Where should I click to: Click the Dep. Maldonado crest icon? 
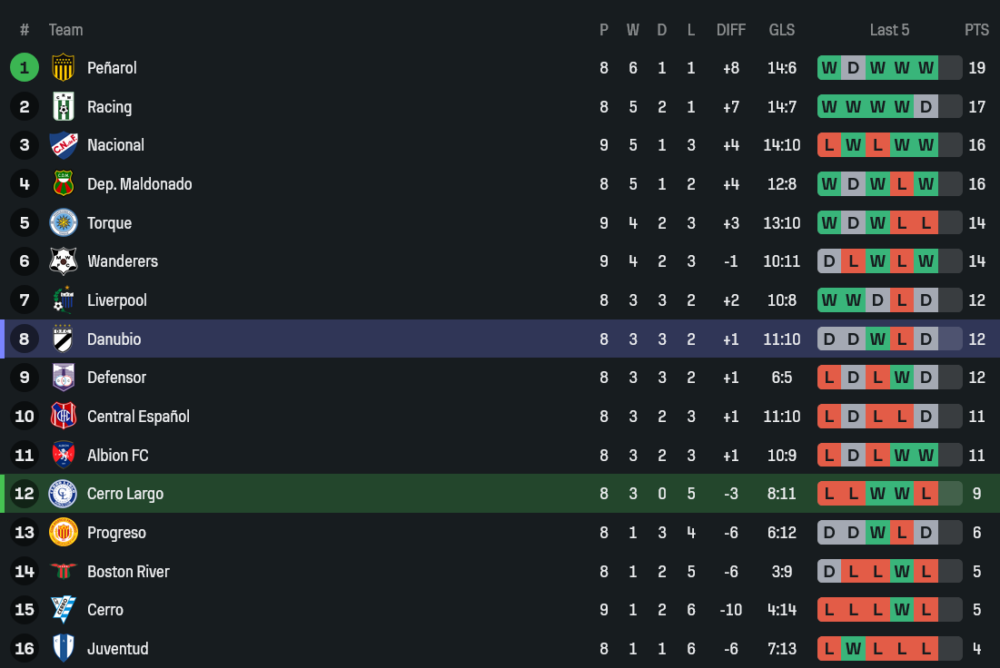63,184
